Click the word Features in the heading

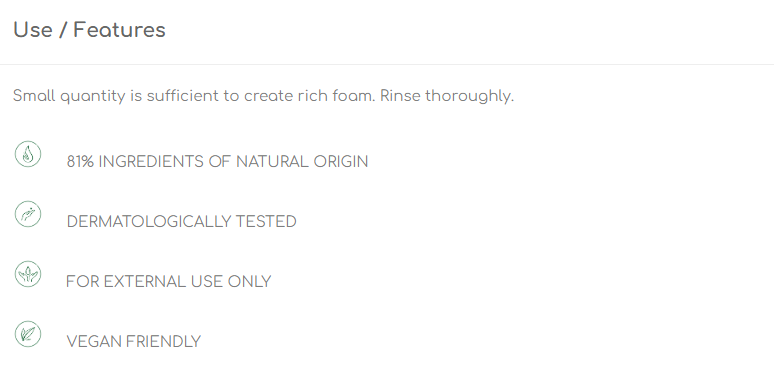tap(119, 30)
